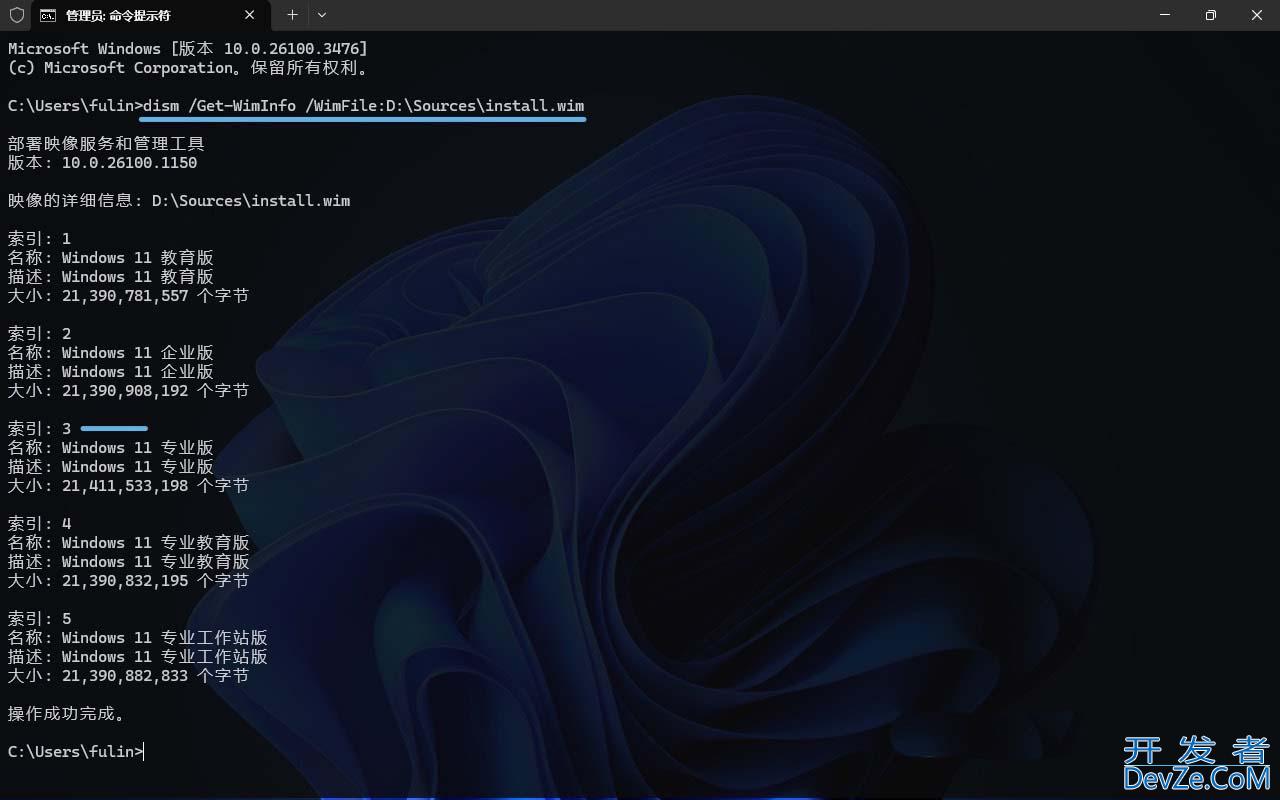The image size is (1280, 800).
Task: Select the 管理员: 命令提示符 tab
Action: (x=151, y=16)
